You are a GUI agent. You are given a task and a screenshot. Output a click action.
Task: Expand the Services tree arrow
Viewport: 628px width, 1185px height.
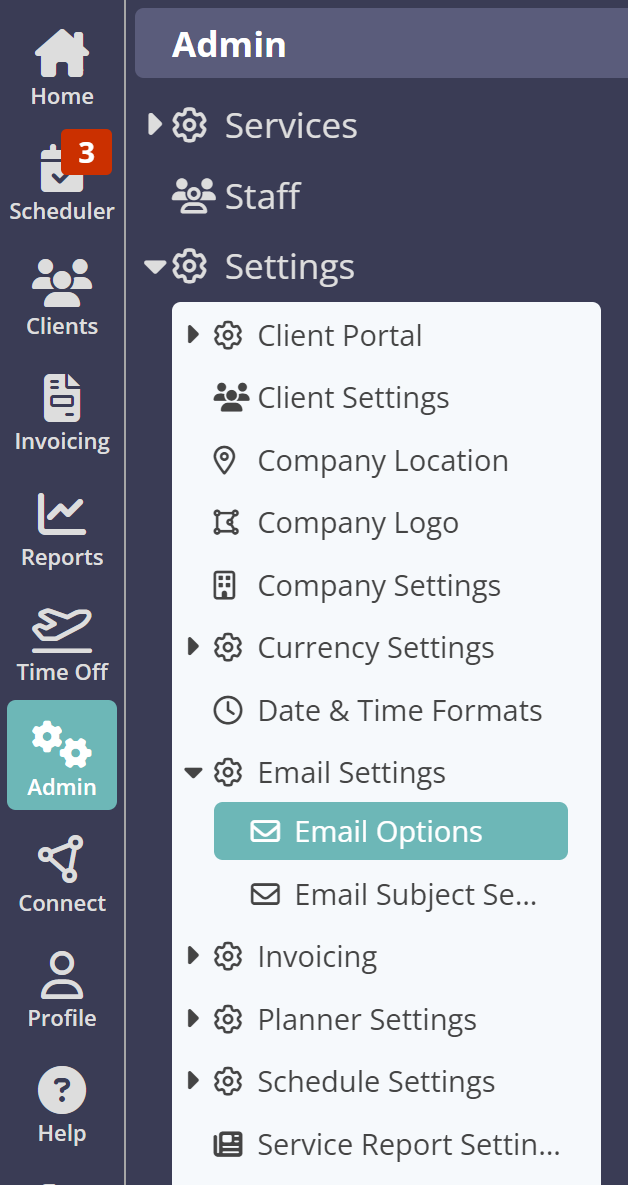tap(155, 125)
